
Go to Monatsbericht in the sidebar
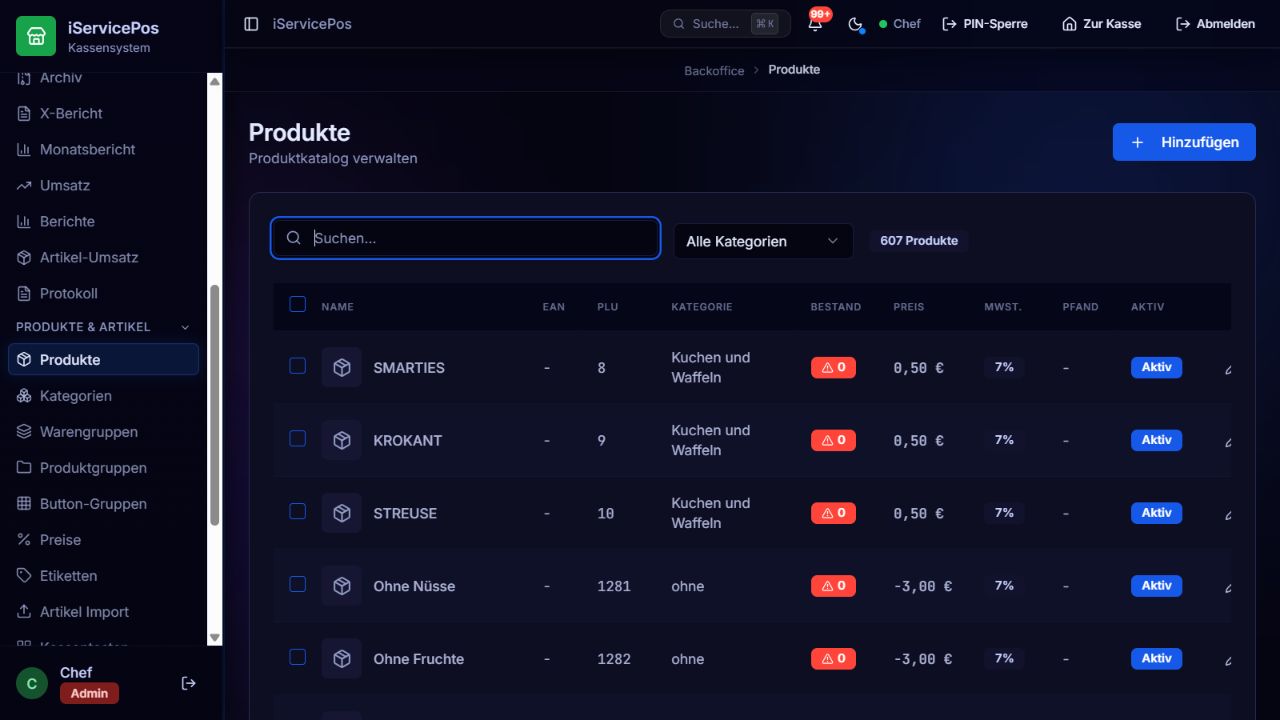(x=104, y=149)
